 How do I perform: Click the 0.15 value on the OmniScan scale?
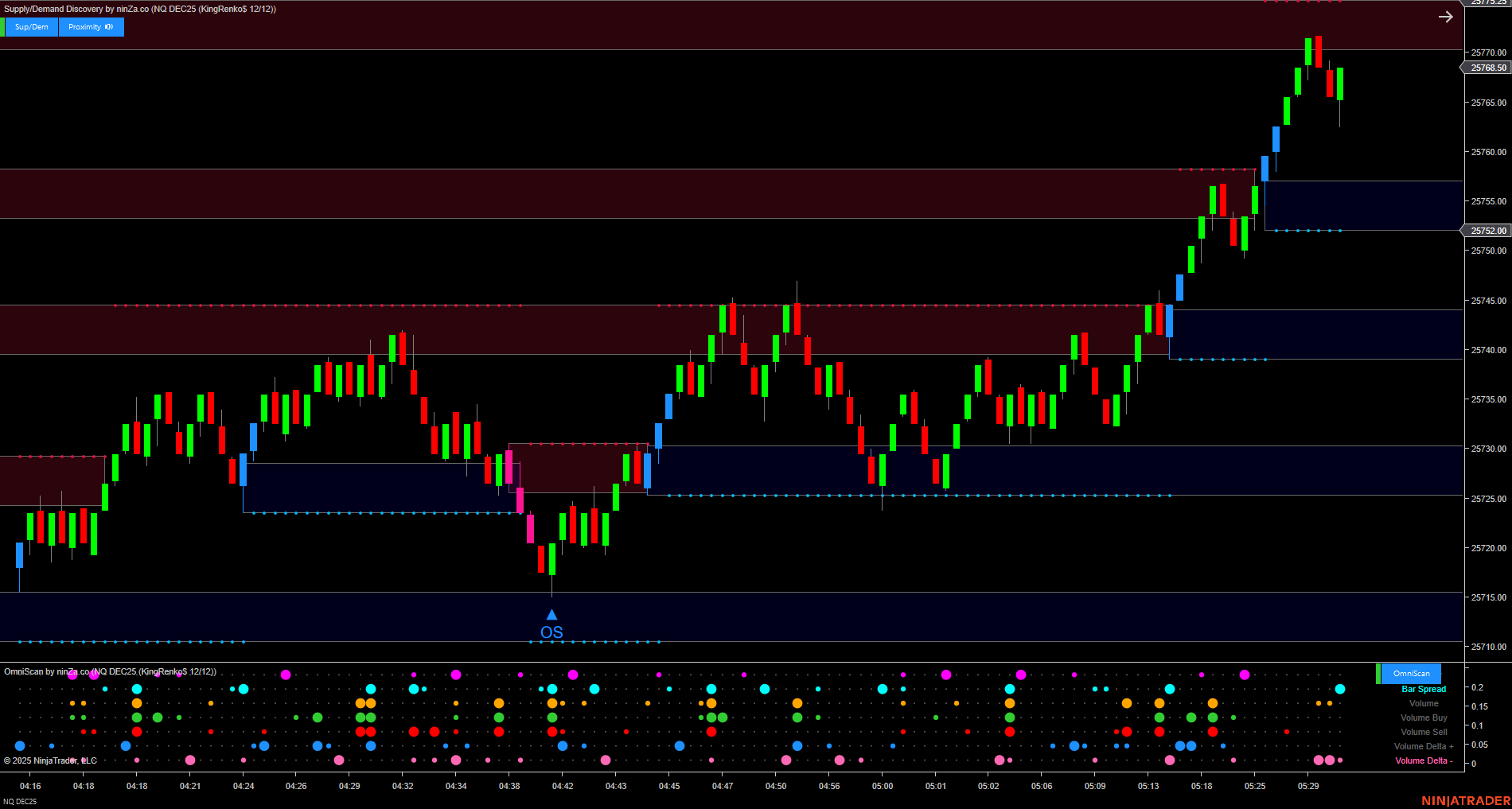[x=1479, y=706]
